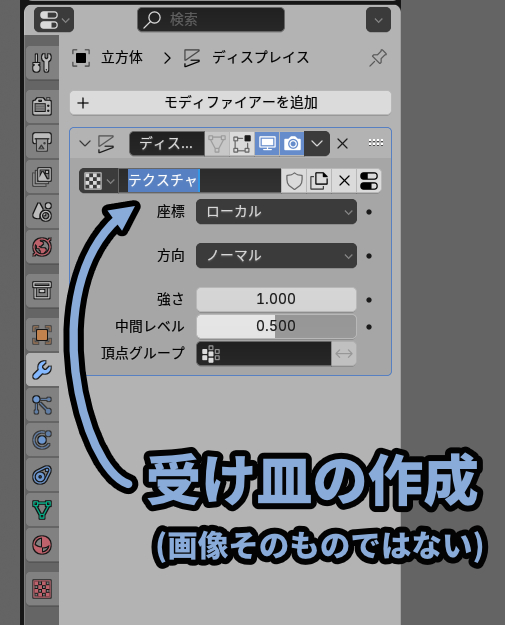The image size is (505, 625).
Task: Adjust the 中間レベル slider
Action: coord(276,326)
